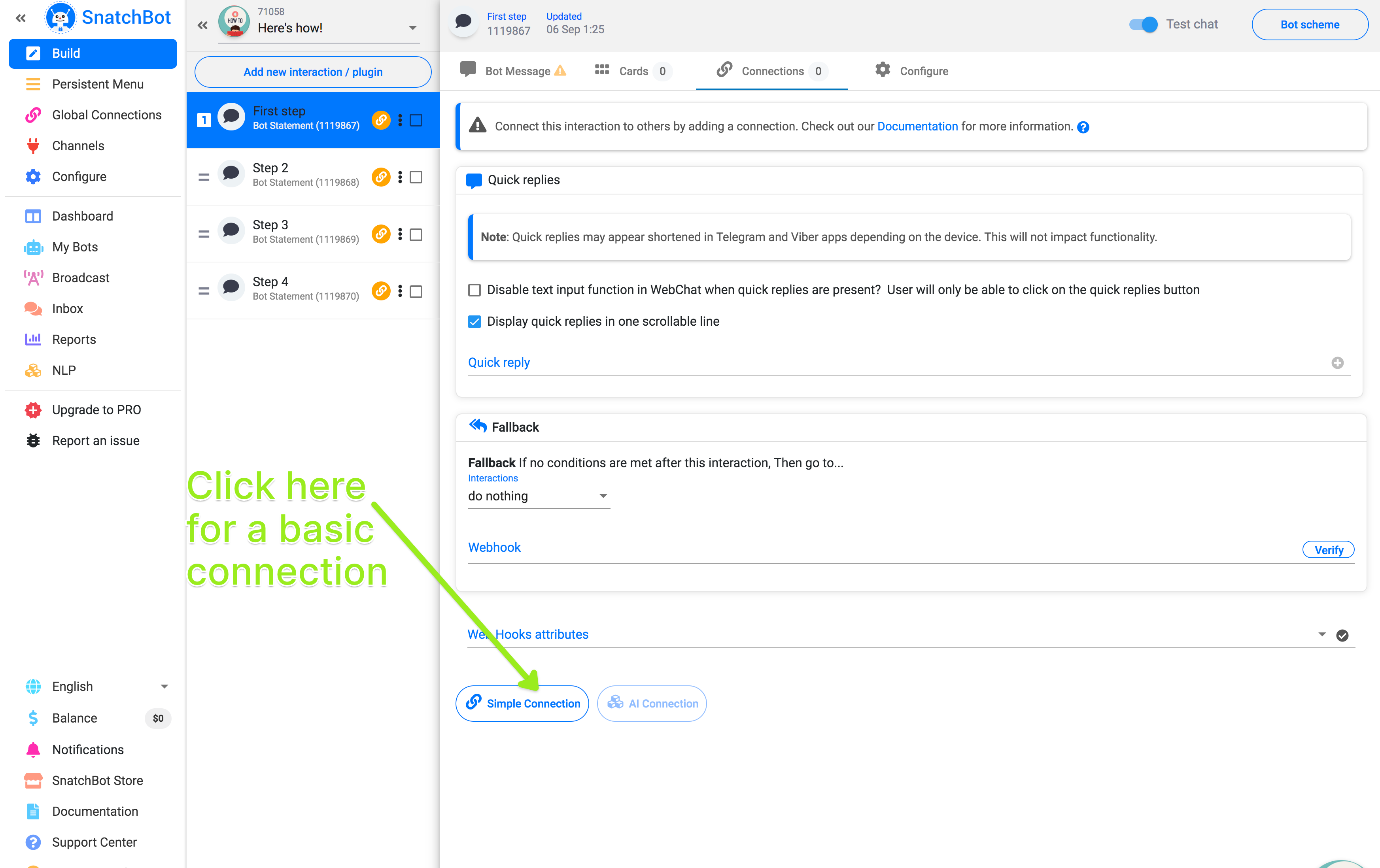Uncheck Display quick replies in one scrollable line

coord(474,321)
